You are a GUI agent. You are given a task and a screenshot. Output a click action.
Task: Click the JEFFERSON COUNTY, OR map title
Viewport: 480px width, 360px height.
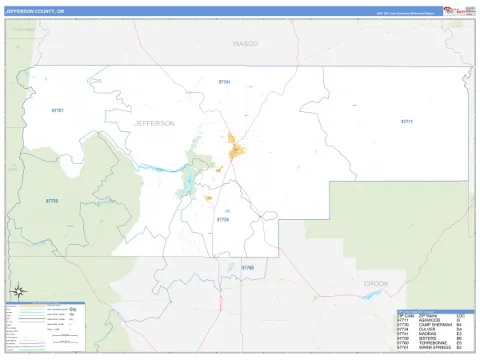click(x=35, y=11)
